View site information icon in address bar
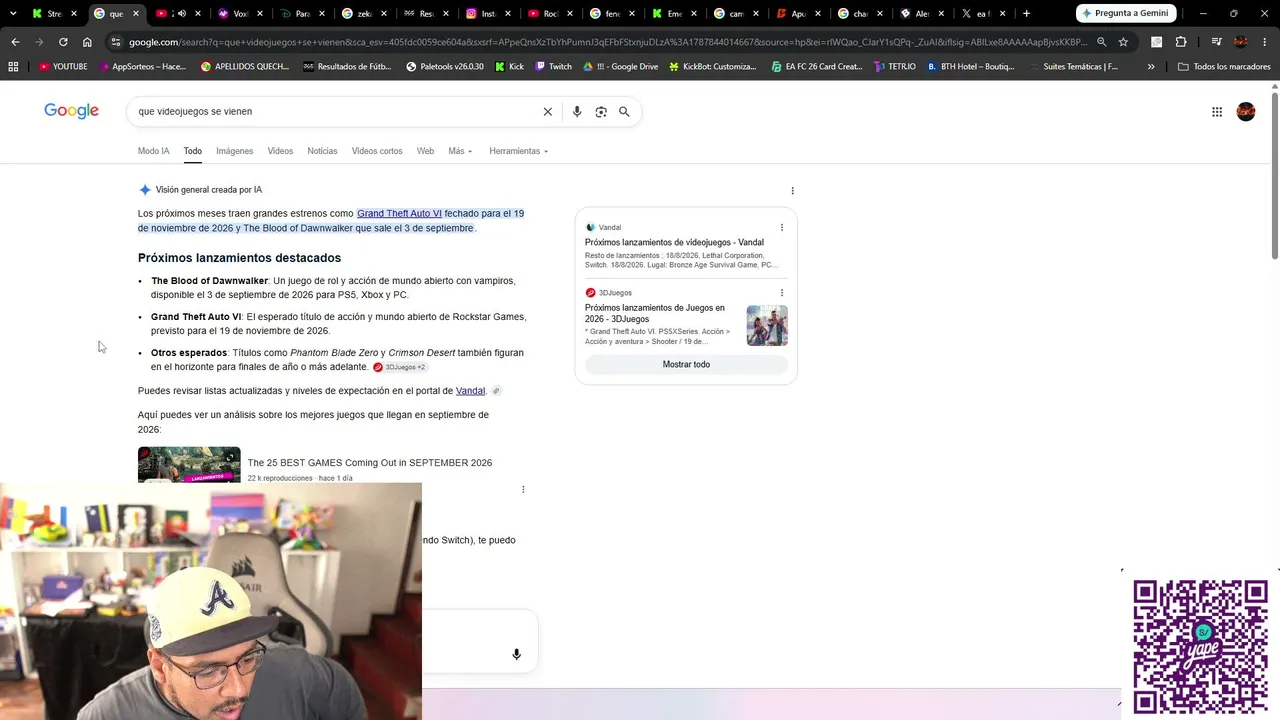The width and height of the screenshot is (1280, 720). [116, 42]
